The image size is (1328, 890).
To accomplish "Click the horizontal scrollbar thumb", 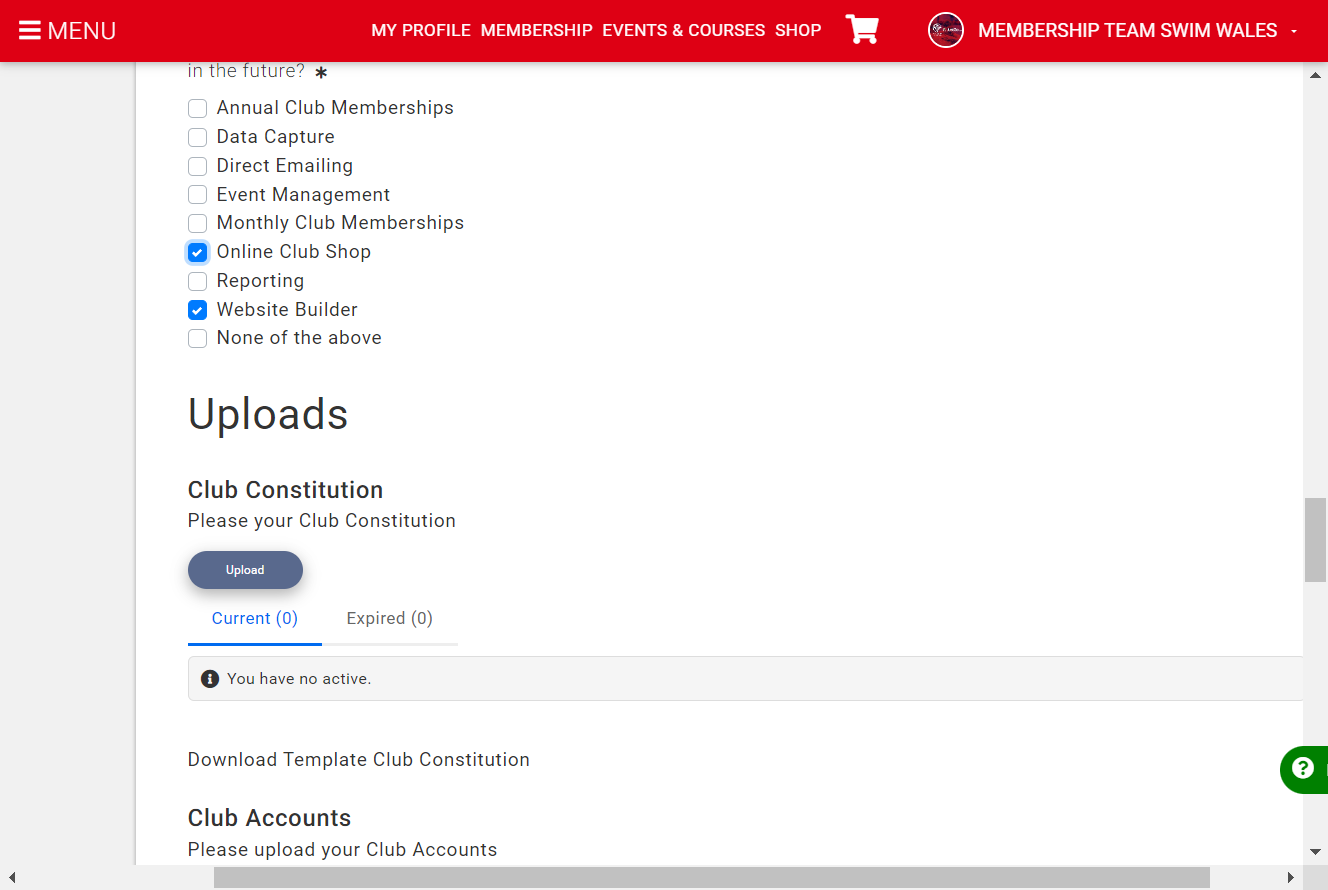I will pos(712,878).
